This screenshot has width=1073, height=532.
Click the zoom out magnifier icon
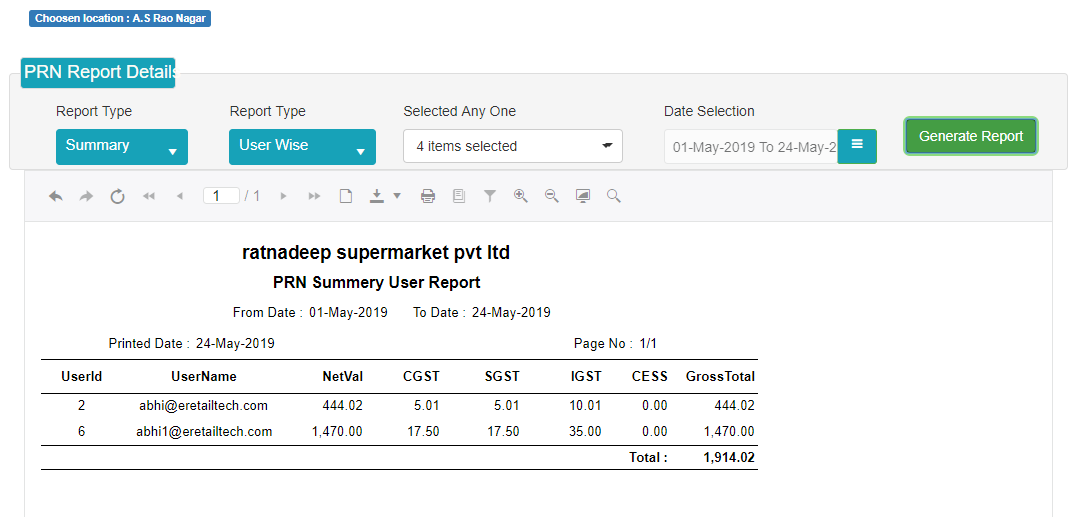coord(552,196)
